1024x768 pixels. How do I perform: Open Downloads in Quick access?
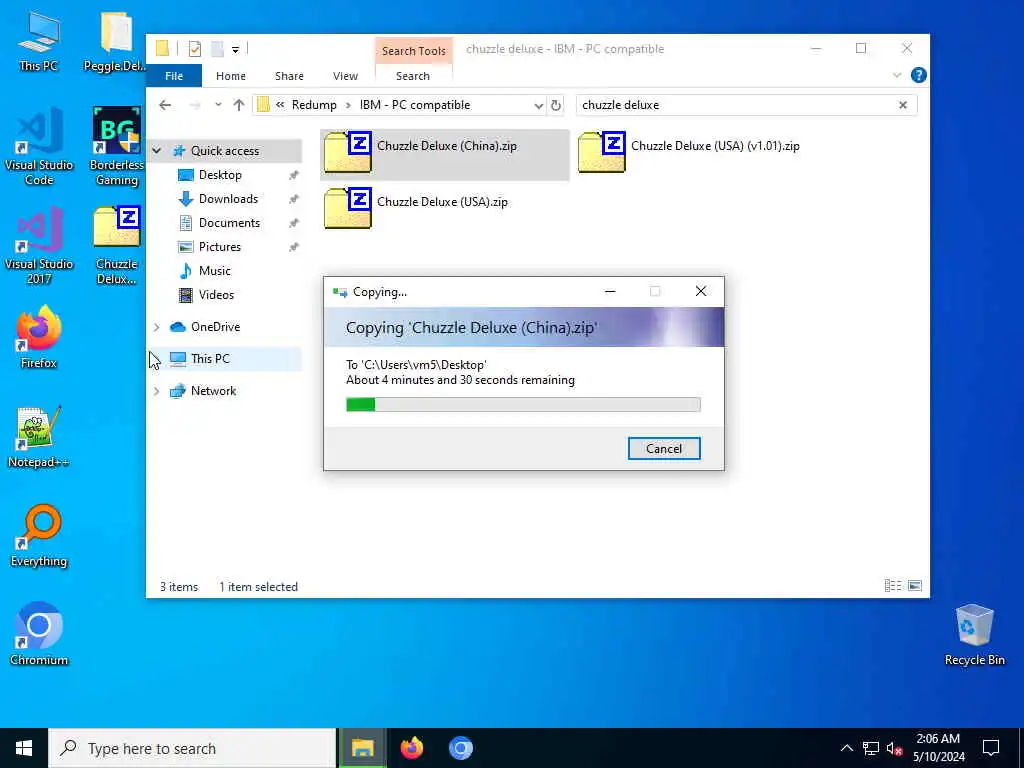click(228, 199)
